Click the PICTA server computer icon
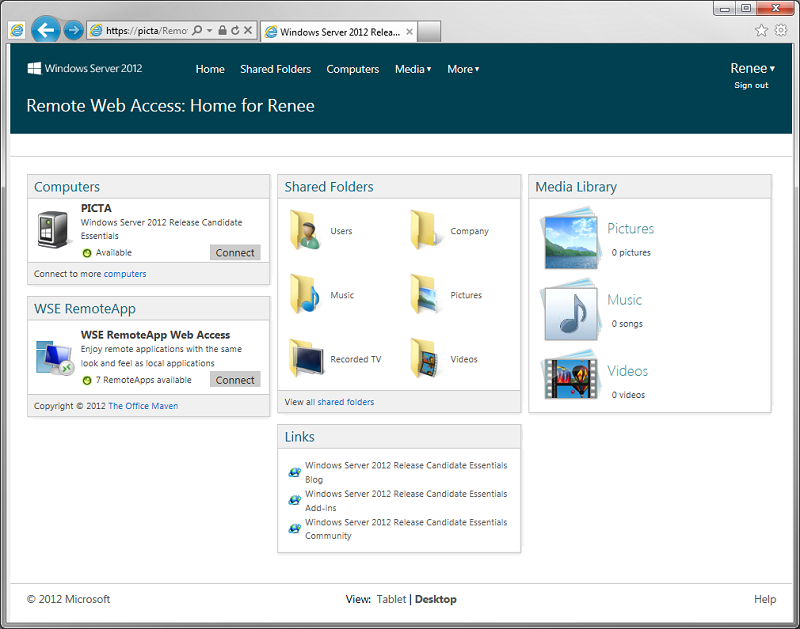 tap(53, 230)
